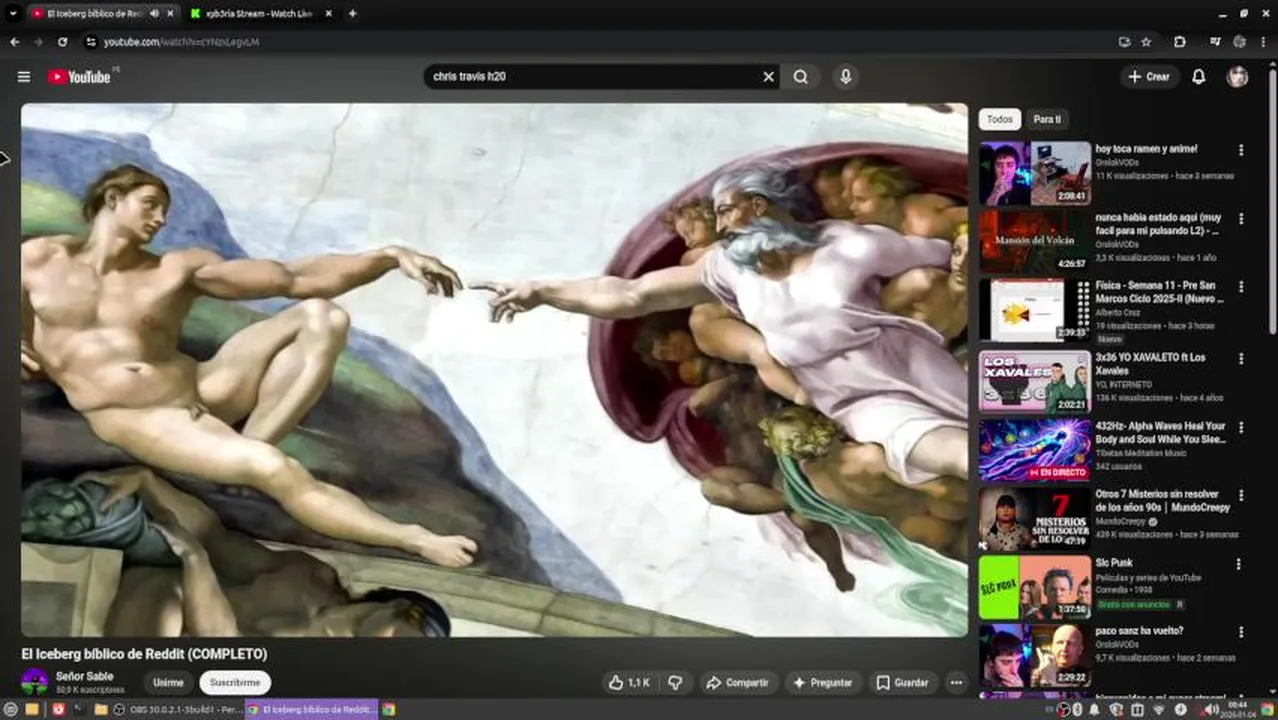Screen dimensions: 1278x720
Task: Click the page vertical scrollbar
Action: tap(1272, 200)
